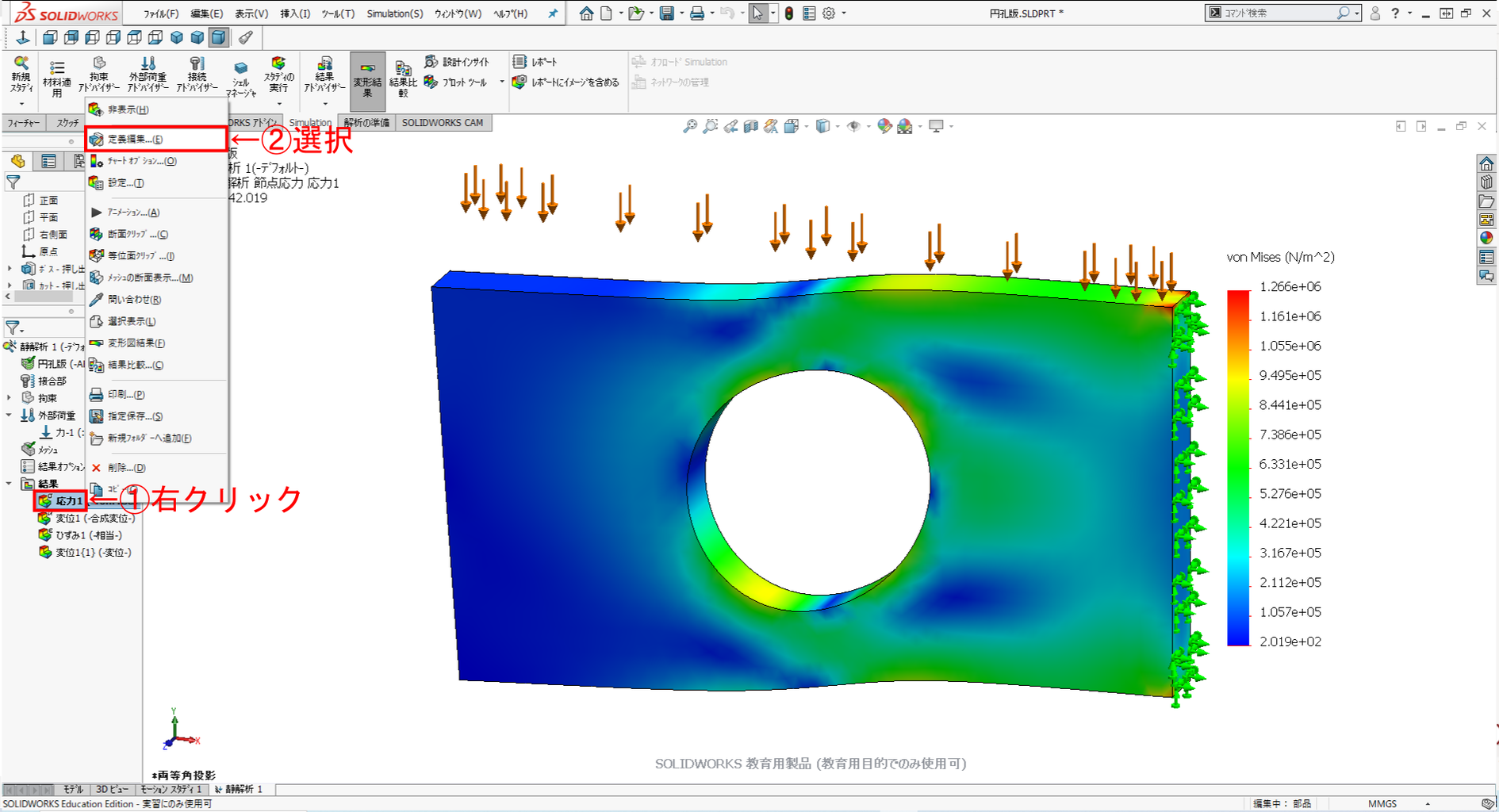Switch to the 3D ビュー bottom tab

pyautogui.click(x=112, y=790)
